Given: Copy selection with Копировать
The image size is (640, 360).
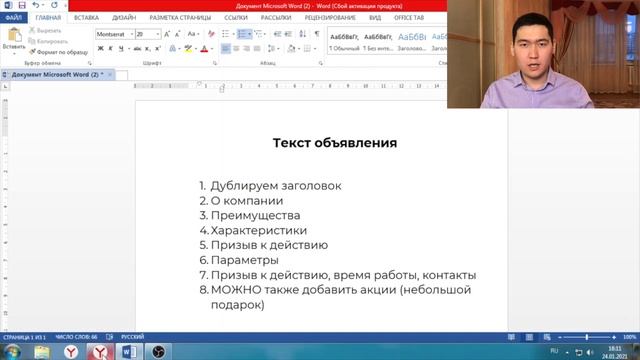Looking at the screenshot, I should [x=48, y=41].
